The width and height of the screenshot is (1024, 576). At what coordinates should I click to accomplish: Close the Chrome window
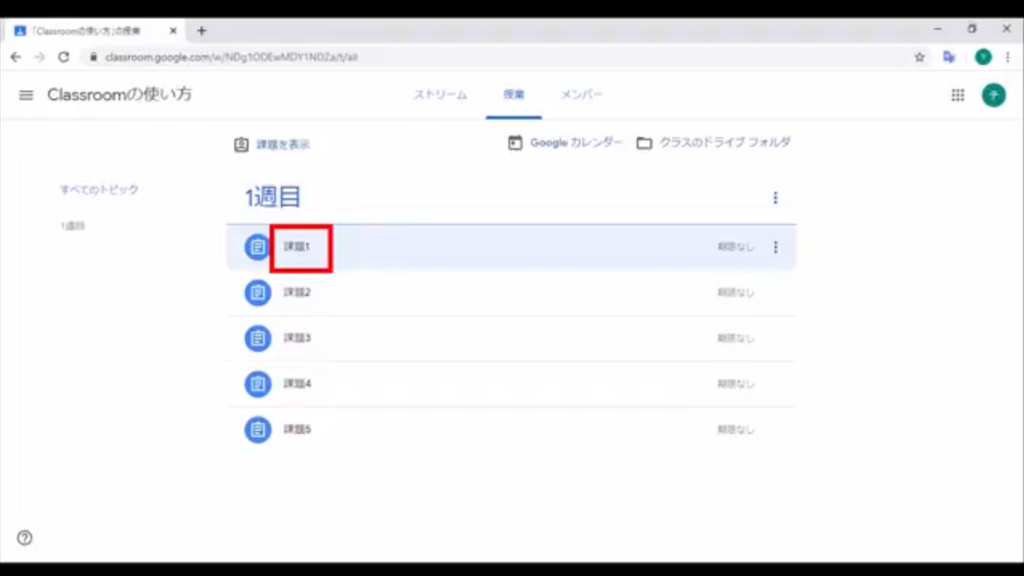pos(1006,29)
